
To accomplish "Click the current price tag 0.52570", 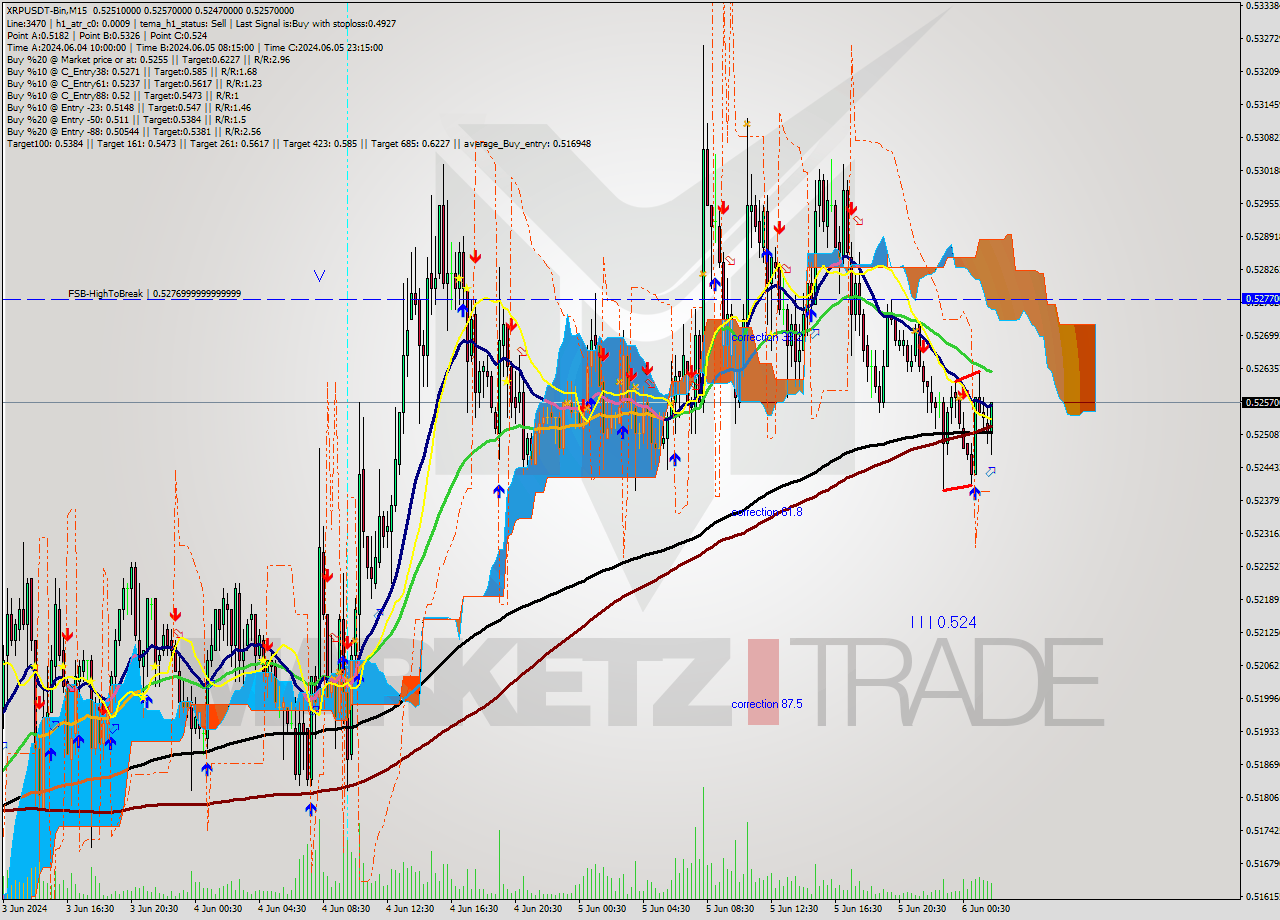I will tap(1259, 402).
